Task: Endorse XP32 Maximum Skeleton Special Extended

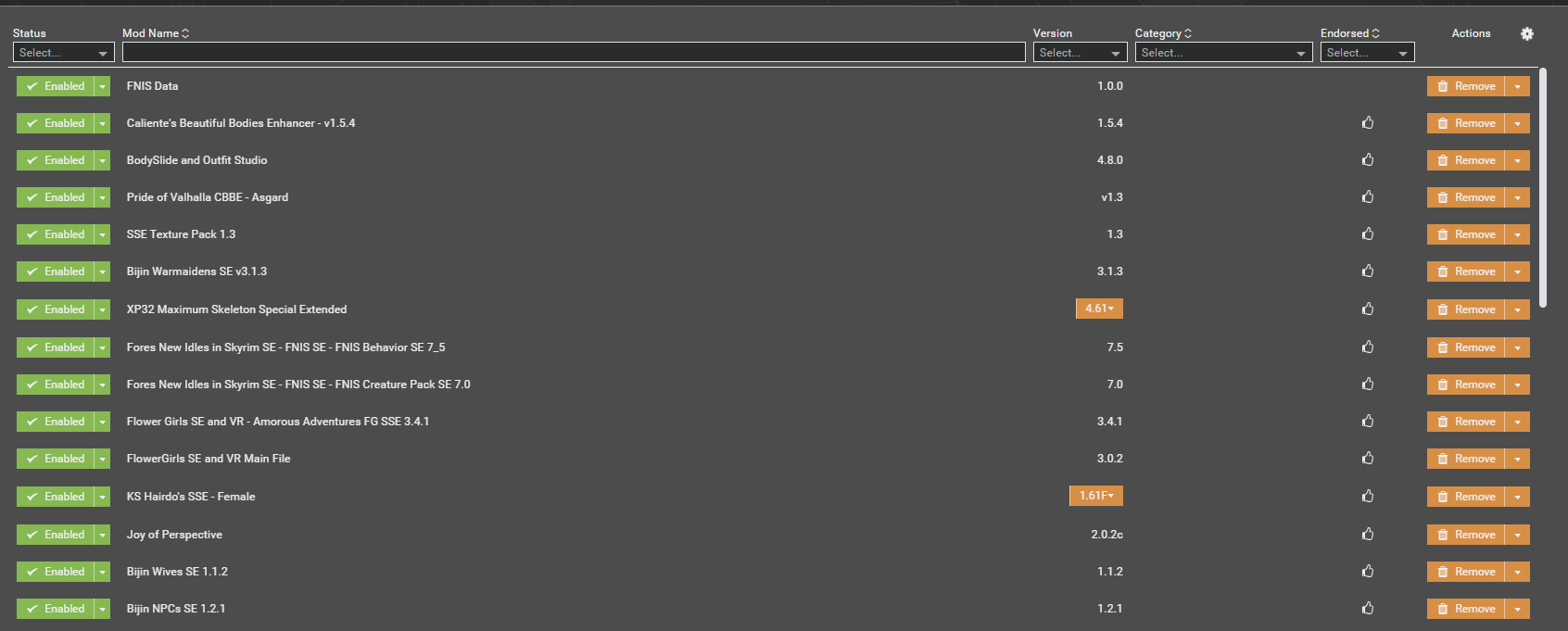Action: click(x=1368, y=309)
